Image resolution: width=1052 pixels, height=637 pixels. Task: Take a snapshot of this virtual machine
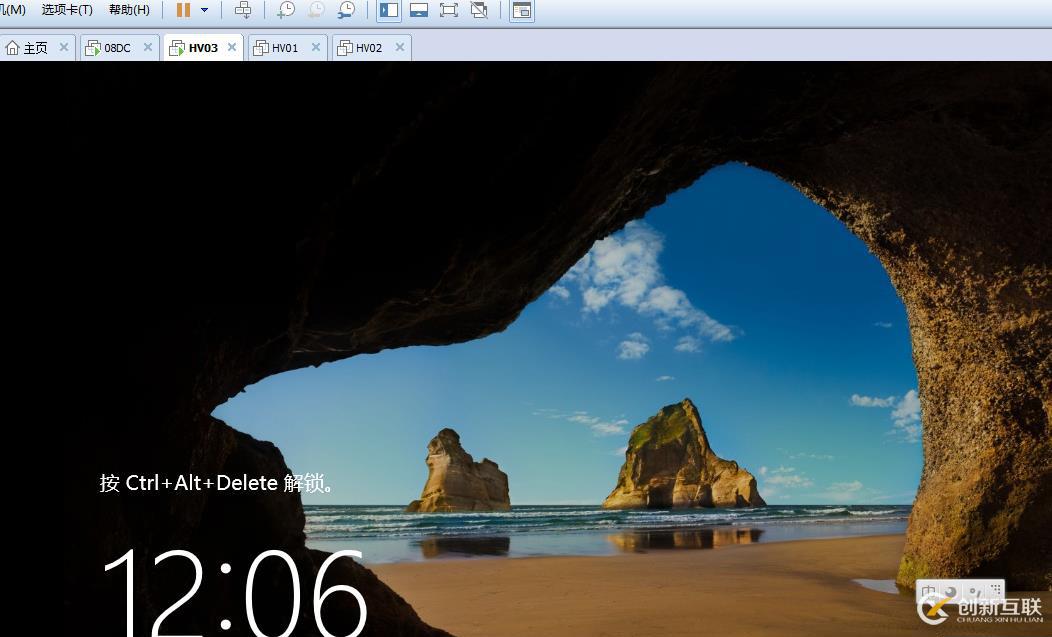point(286,10)
